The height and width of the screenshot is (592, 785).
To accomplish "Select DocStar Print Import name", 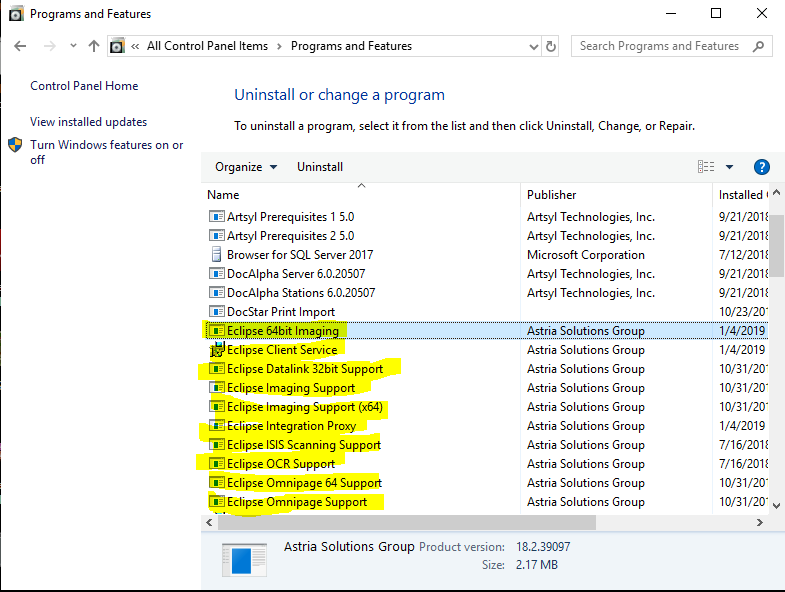I will coord(281,312).
